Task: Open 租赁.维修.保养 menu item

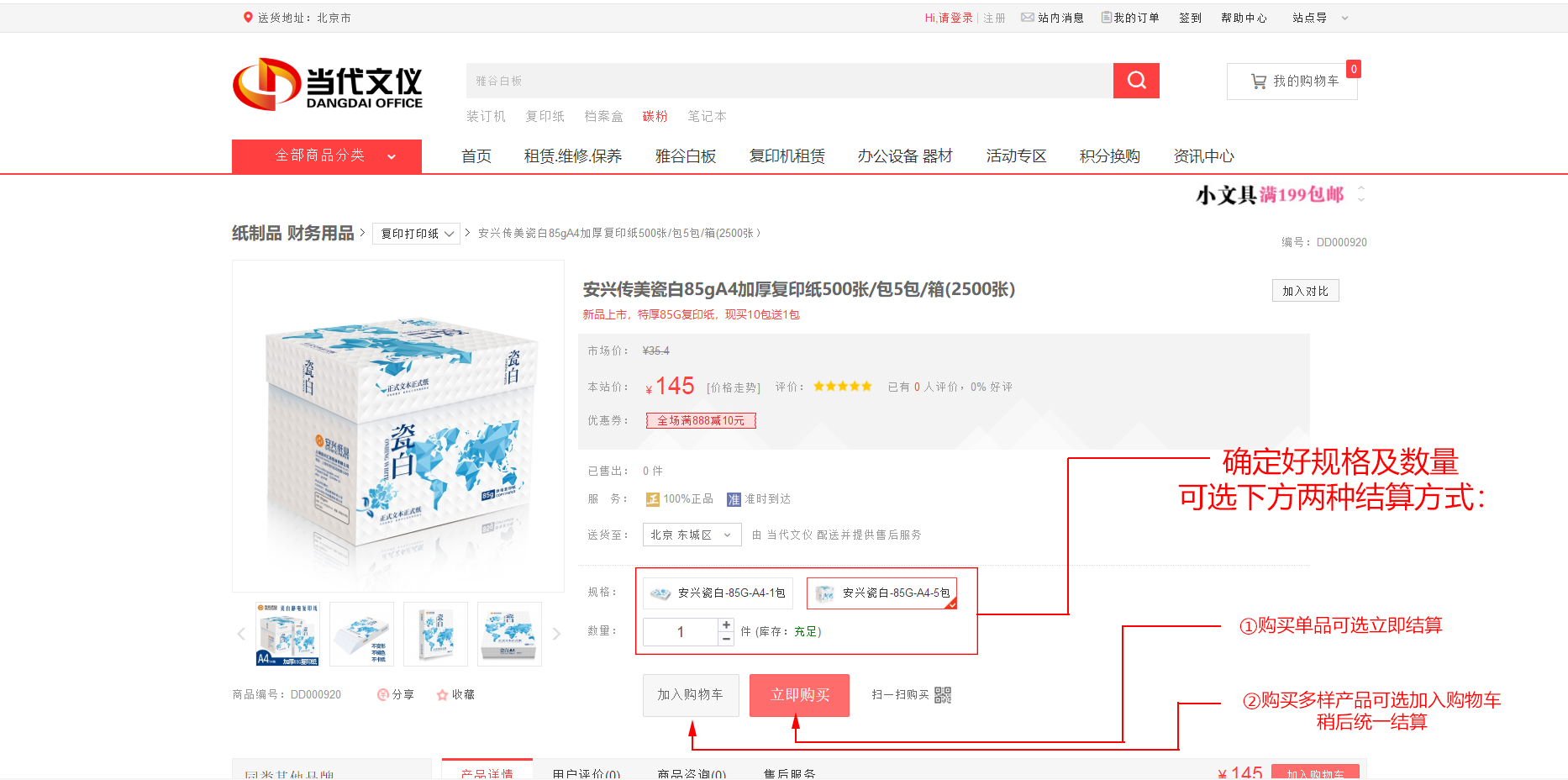Action: [573, 156]
